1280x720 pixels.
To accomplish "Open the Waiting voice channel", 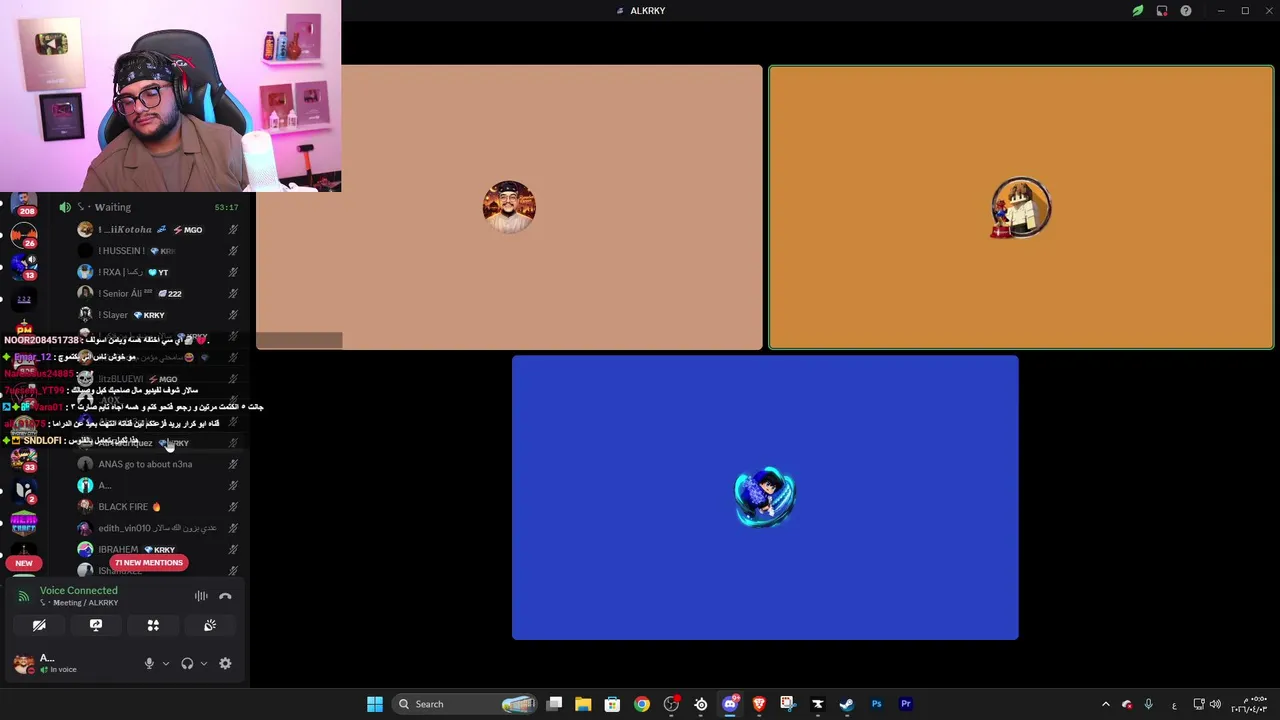I will pyautogui.click(x=150, y=207).
